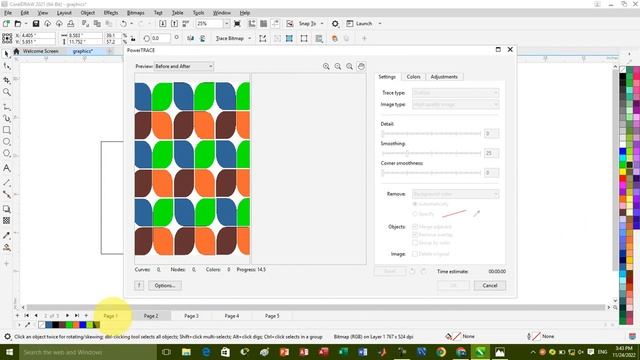The image size is (640, 360).
Task: Open the Bitmaps menu
Action: pos(136,13)
